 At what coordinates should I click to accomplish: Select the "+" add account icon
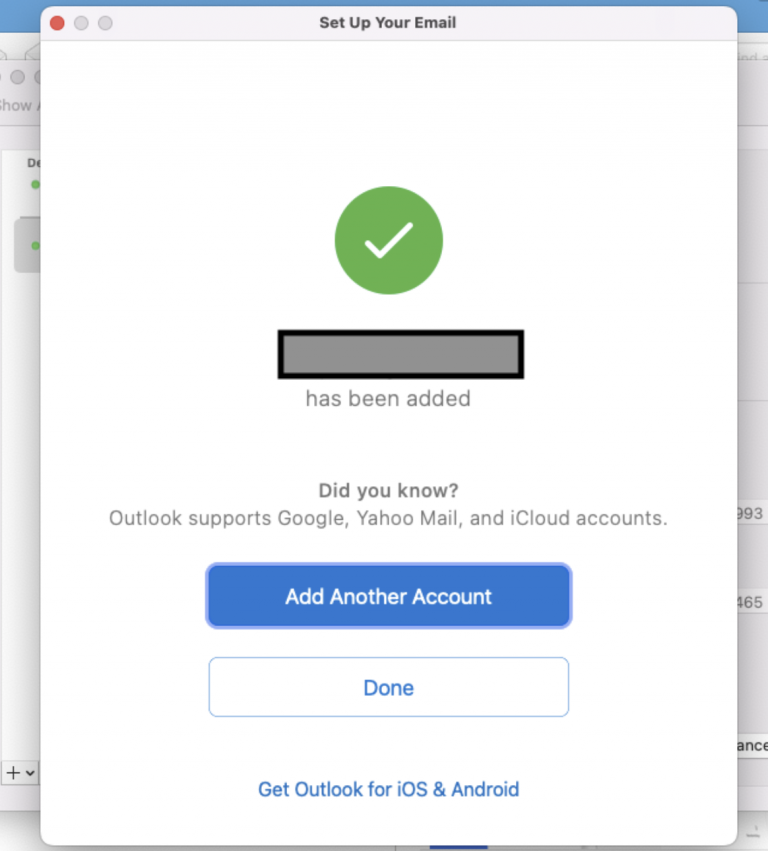click(x=13, y=772)
